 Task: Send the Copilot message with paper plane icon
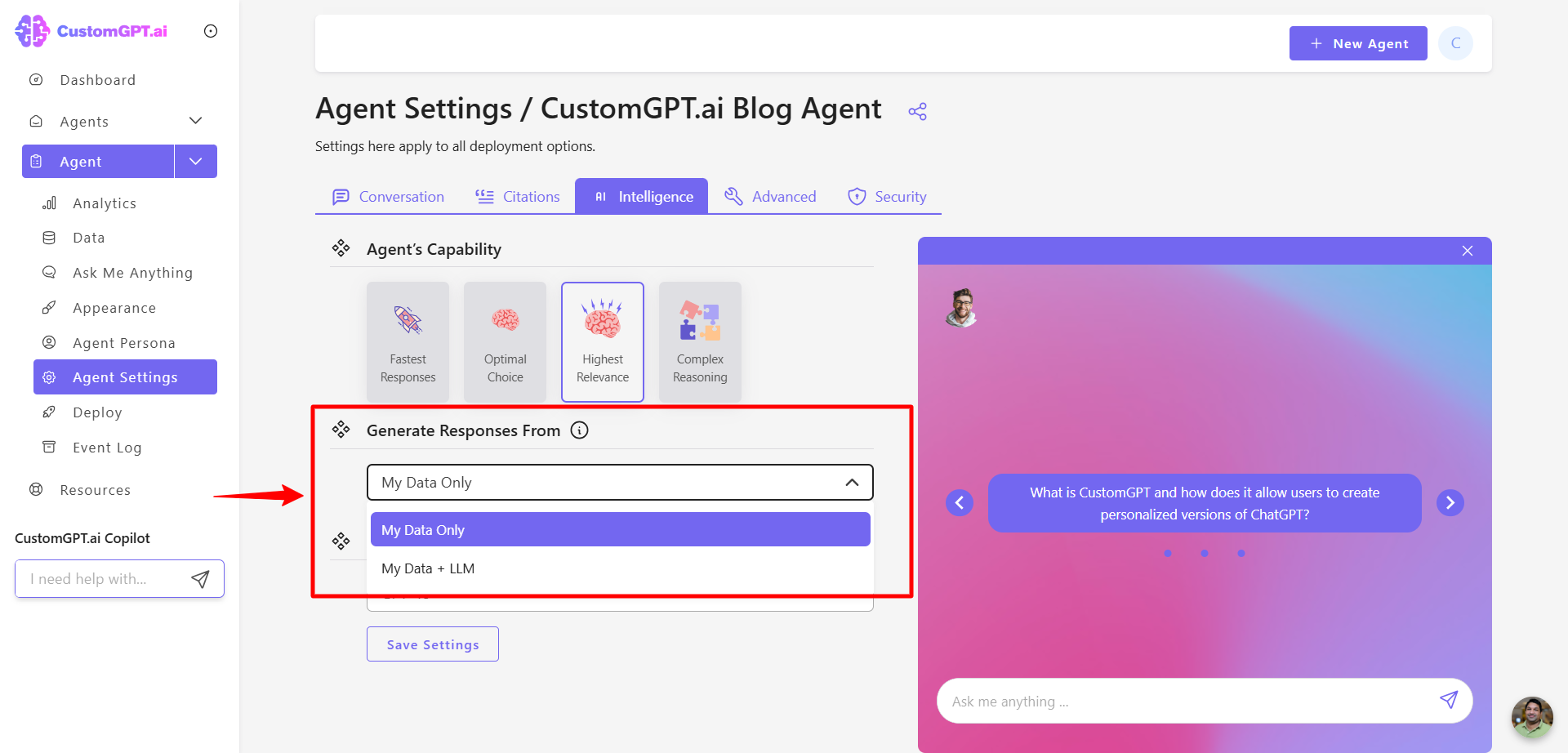point(200,579)
